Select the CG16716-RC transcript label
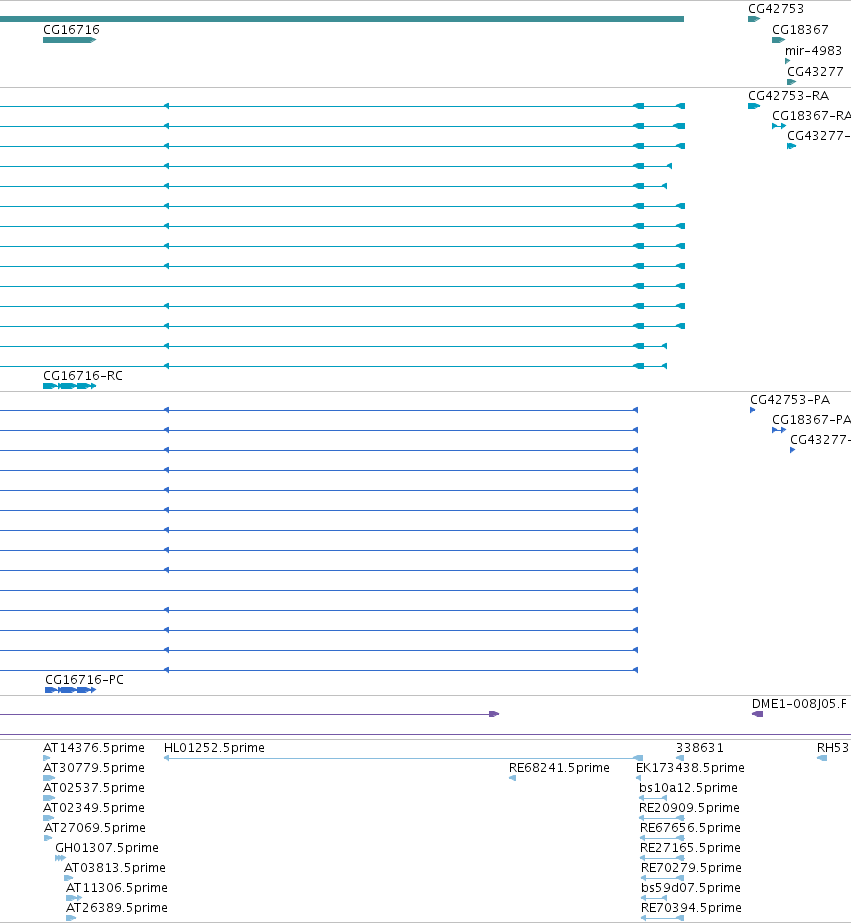Screen dimensions: 851x923 pyautogui.click(x=83, y=376)
